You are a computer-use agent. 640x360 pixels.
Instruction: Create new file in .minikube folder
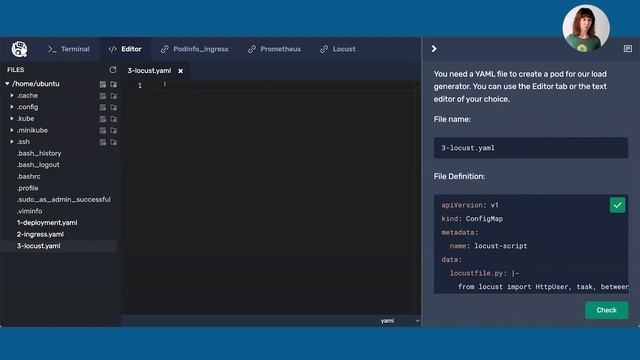click(103, 131)
